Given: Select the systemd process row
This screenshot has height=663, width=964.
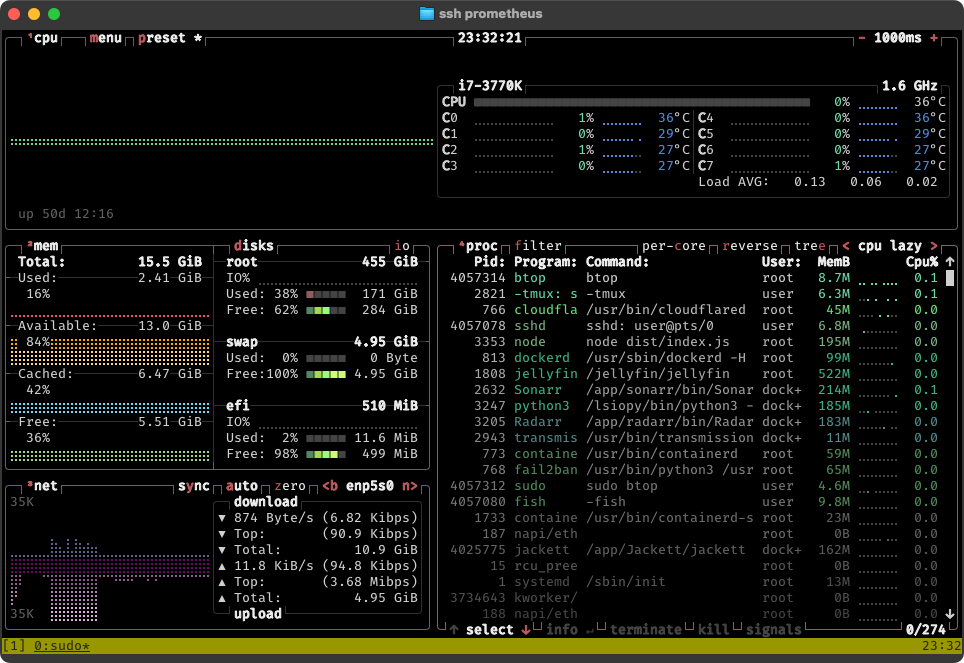Looking at the screenshot, I should [x=693, y=582].
